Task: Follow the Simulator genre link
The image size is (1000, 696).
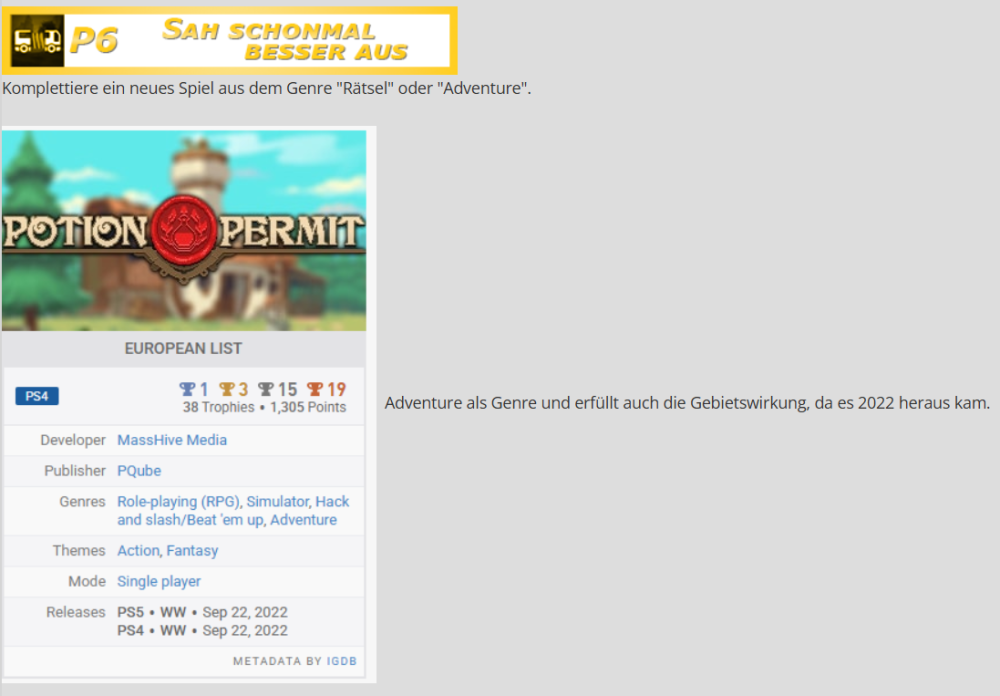Action: pos(278,502)
